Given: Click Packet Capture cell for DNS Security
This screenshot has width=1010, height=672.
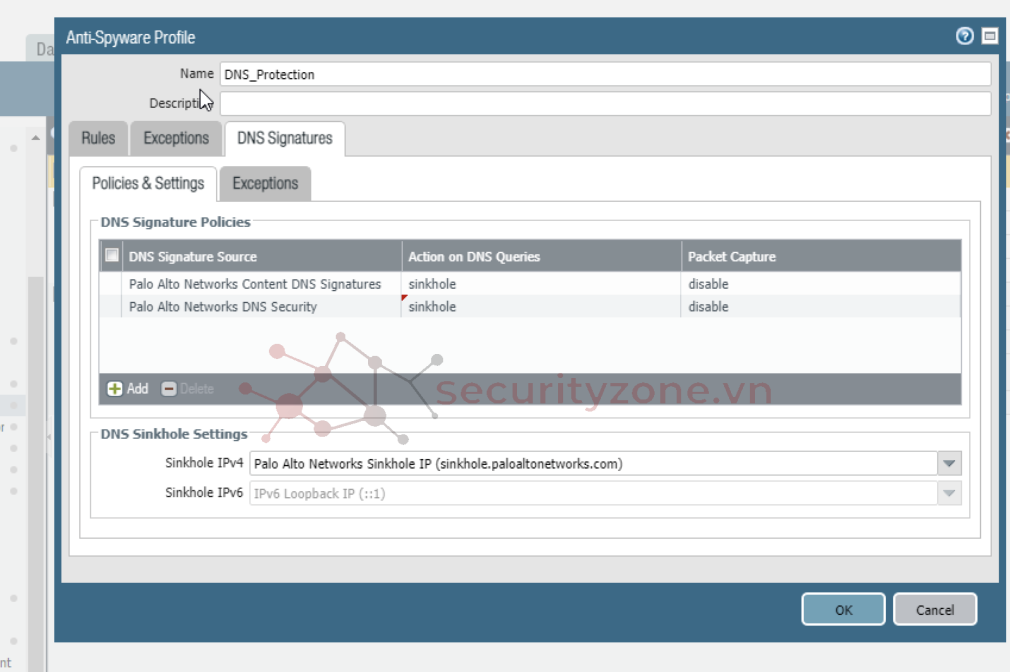Looking at the screenshot, I should pos(820,307).
